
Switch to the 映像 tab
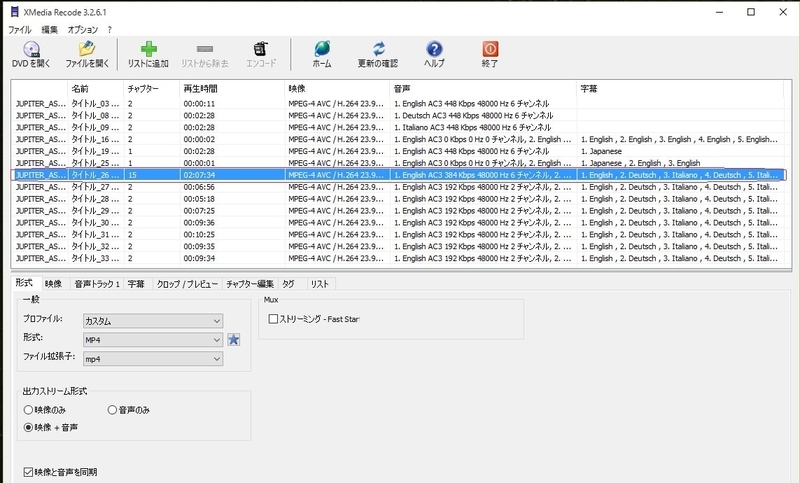pos(53,284)
